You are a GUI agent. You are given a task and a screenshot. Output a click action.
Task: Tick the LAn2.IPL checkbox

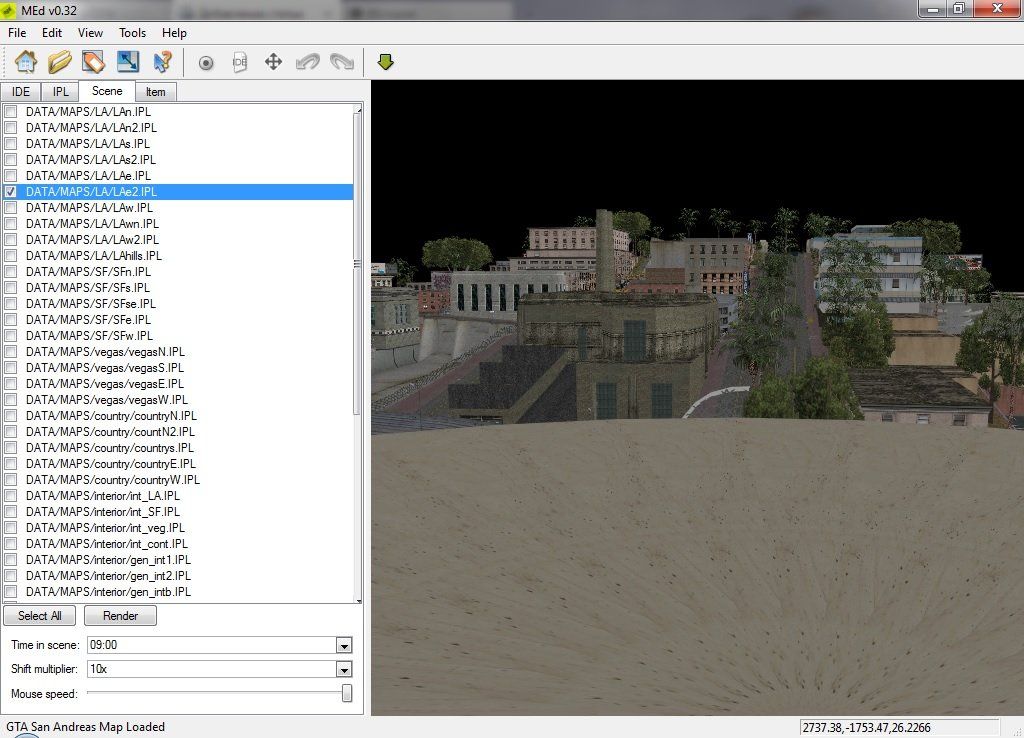click(11, 127)
